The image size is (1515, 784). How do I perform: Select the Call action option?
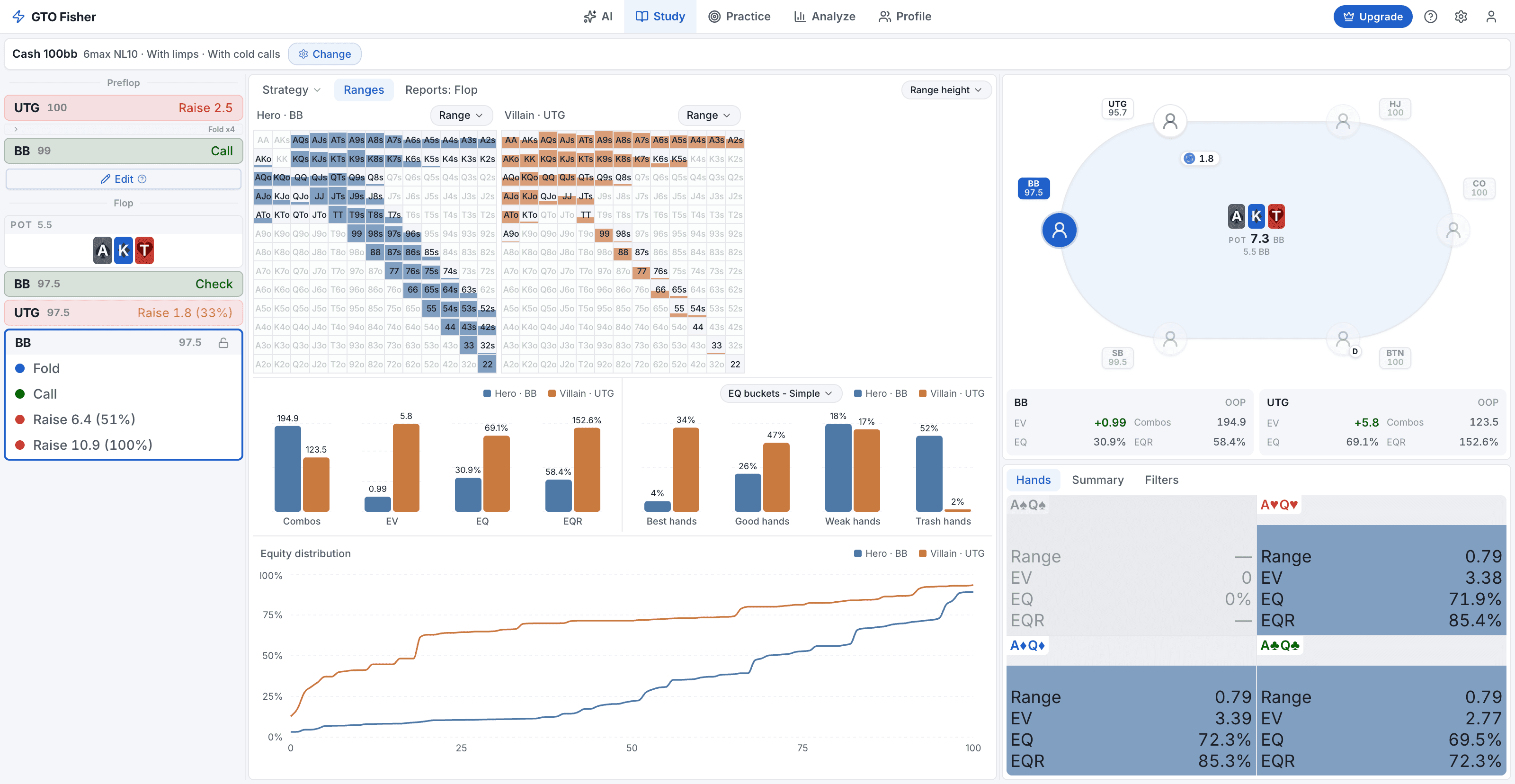coord(124,394)
